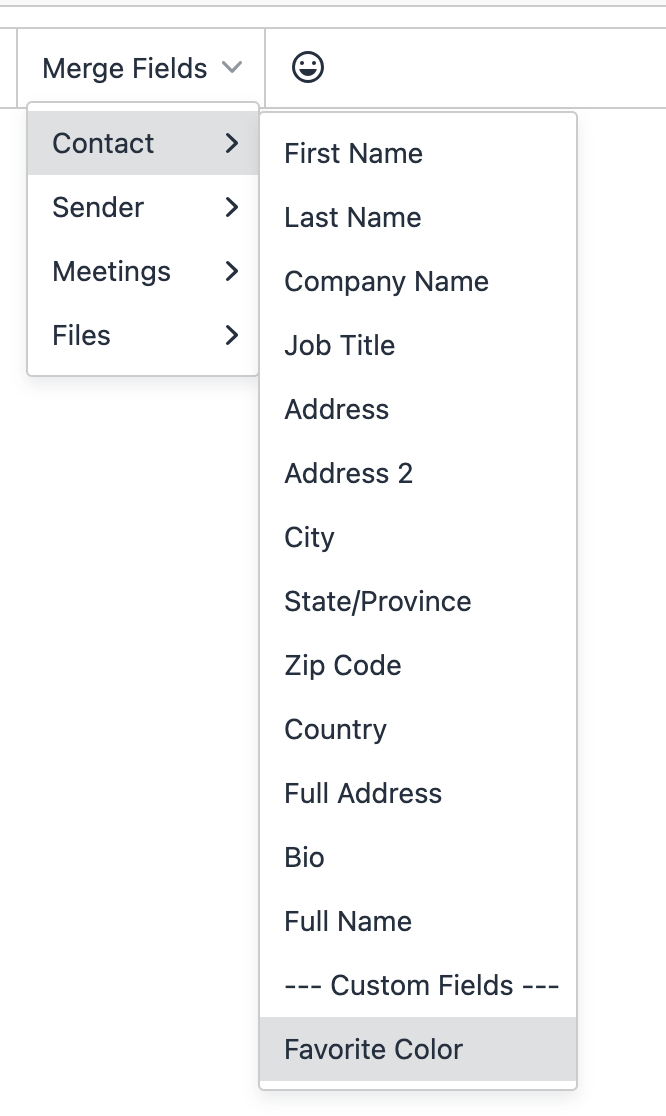
Task: Insert First Name merge field
Action: [x=418, y=154]
